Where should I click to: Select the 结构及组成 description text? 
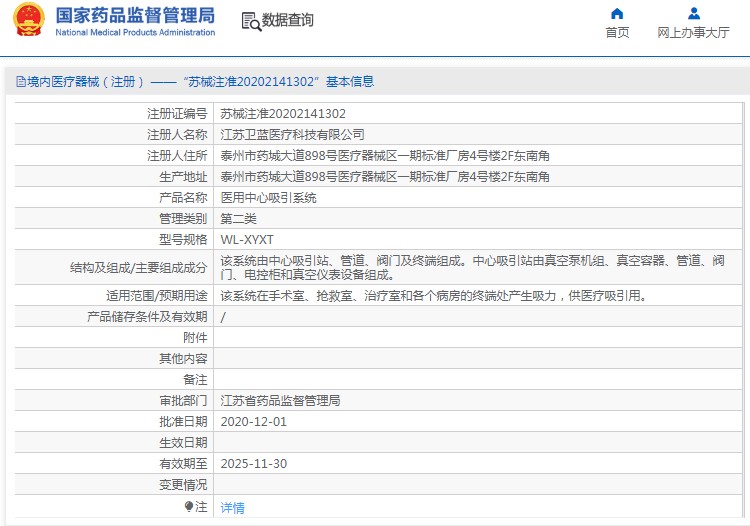pyautogui.click(x=473, y=268)
